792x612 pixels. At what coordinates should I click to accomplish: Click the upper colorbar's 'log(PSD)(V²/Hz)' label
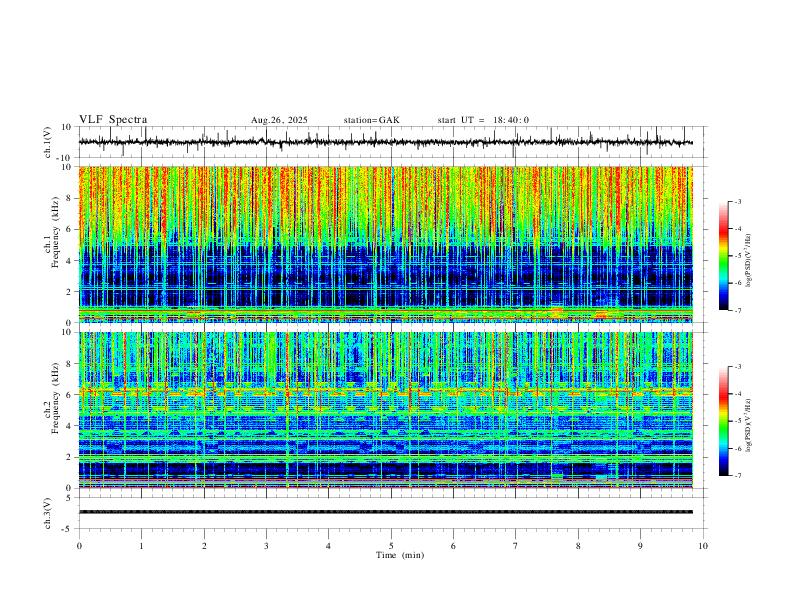click(x=749, y=260)
